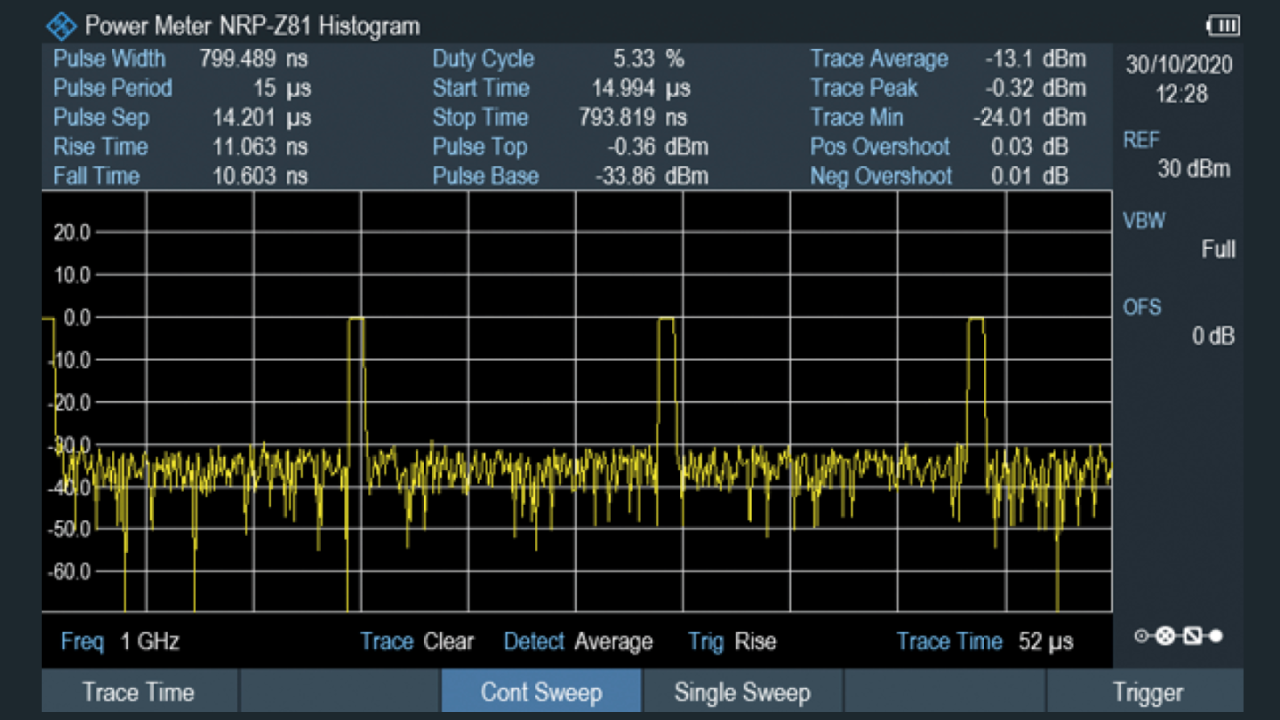Select the Single Sweep softkey
The width and height of the screenshot is (1280, 720).
[742, 692]
